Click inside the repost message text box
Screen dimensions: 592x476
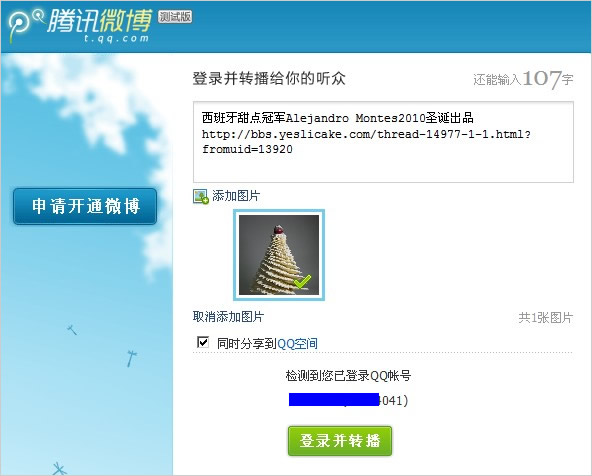click(383, 142)
